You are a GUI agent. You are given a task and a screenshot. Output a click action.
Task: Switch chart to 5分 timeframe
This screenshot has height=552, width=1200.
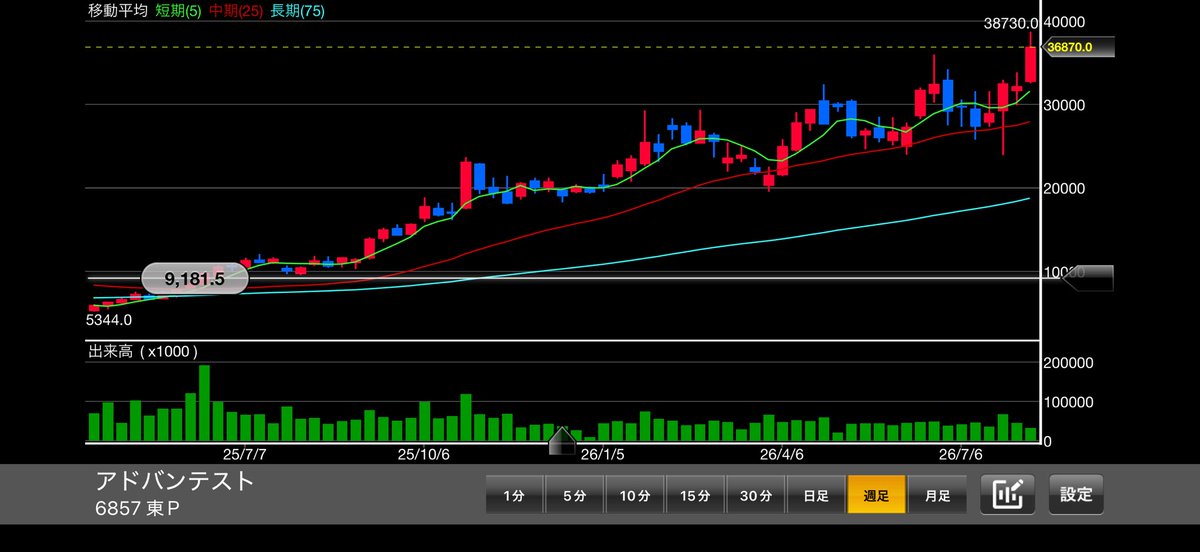pyautogui.click(x=575, y=495)
